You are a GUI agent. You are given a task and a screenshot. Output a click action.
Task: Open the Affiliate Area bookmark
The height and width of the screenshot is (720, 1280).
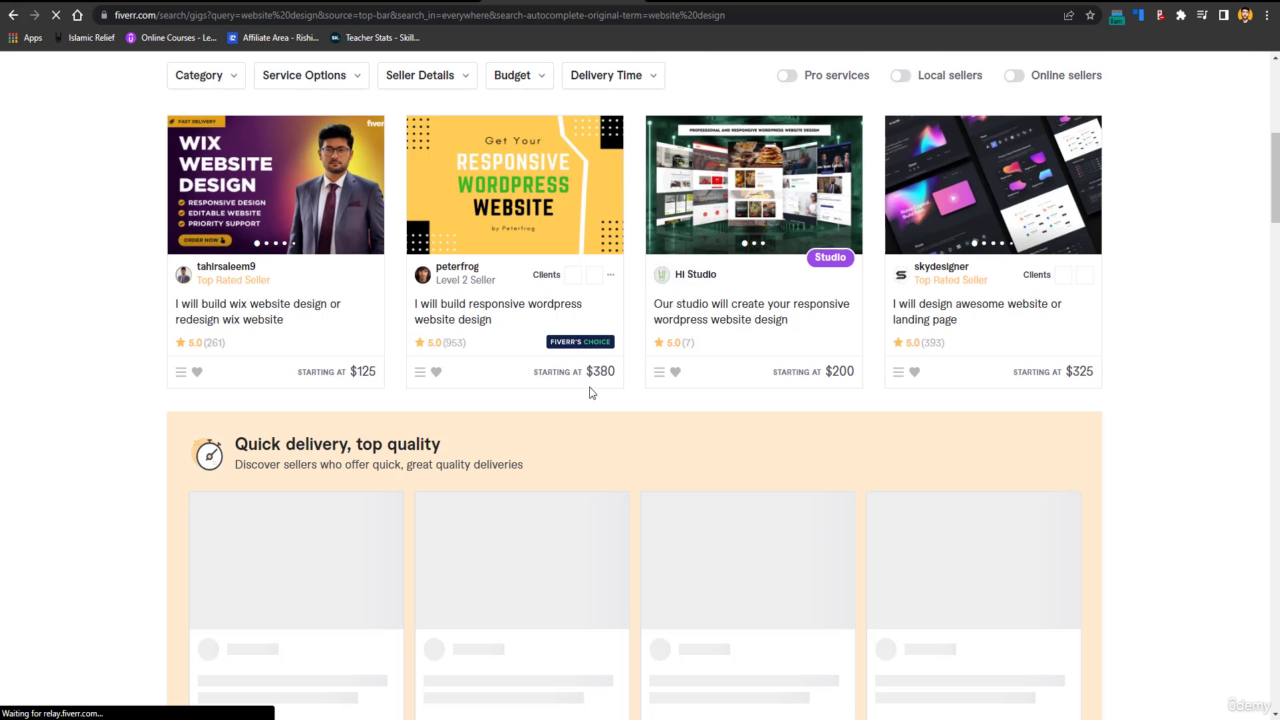273,38
